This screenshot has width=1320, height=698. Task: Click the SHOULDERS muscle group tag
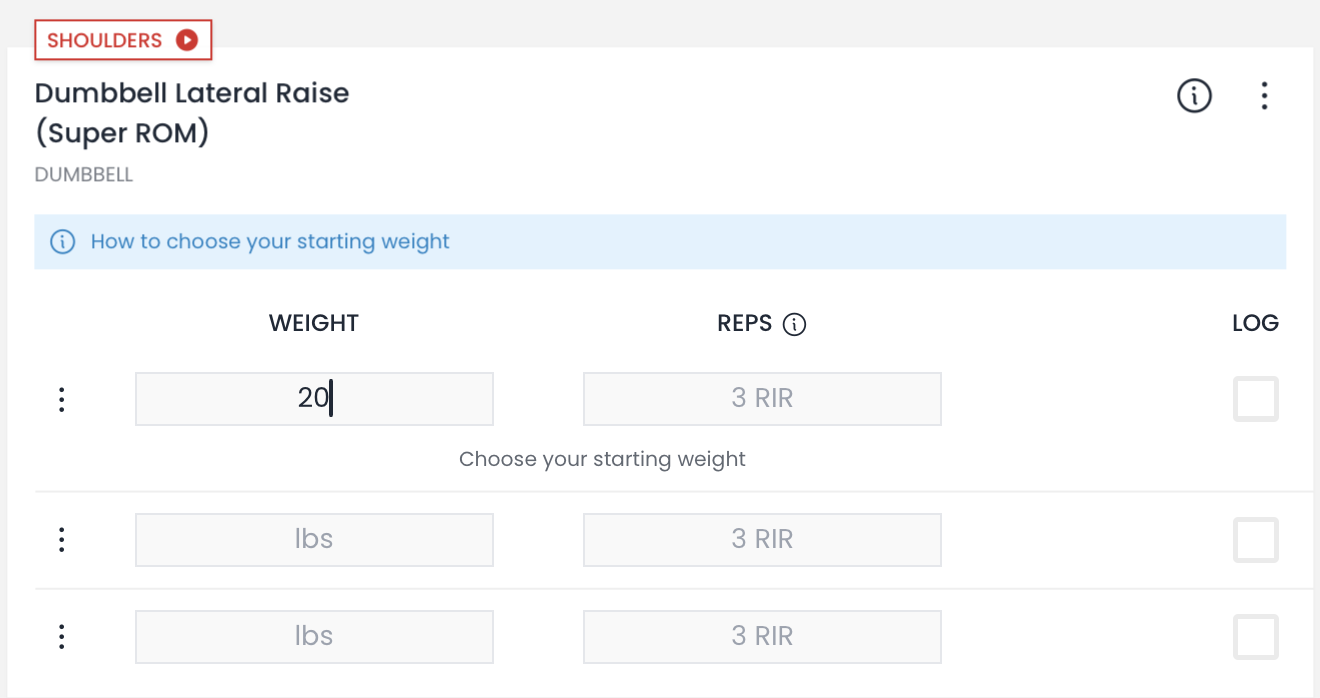105,40
